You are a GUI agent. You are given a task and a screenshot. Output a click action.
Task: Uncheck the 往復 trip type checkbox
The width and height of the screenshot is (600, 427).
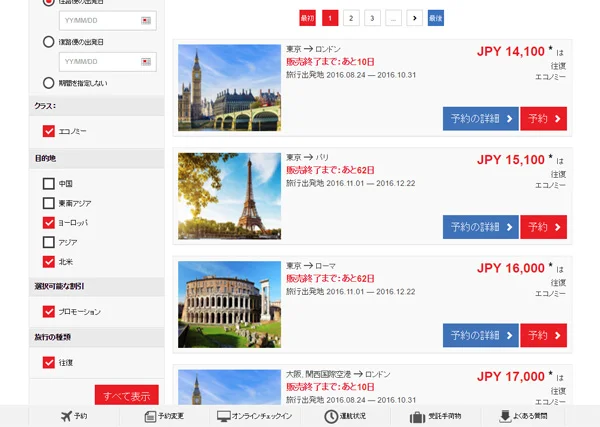tap(49, 362)
